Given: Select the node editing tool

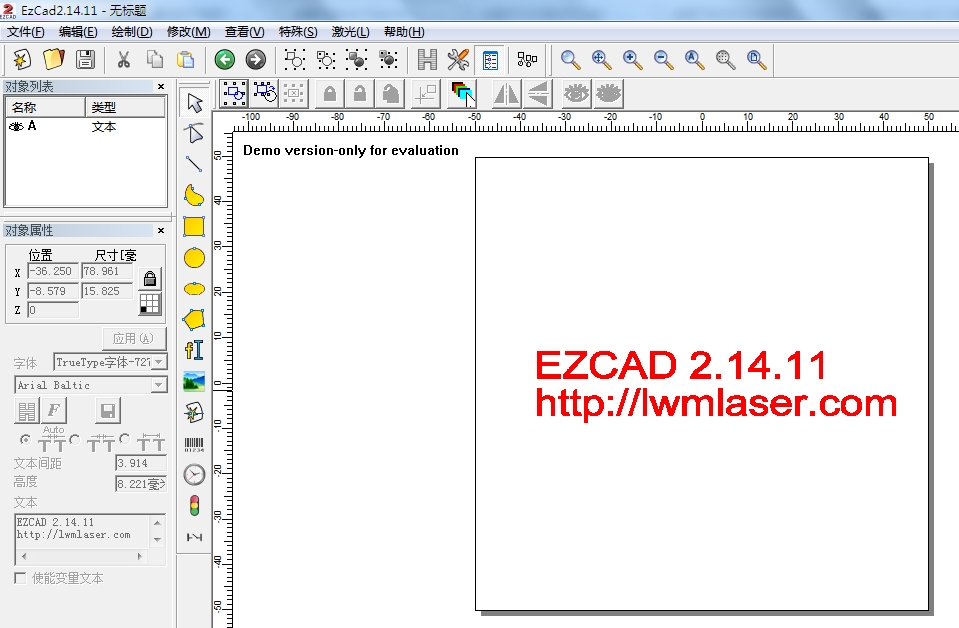Looking at the screenshot, I should 194,133.
